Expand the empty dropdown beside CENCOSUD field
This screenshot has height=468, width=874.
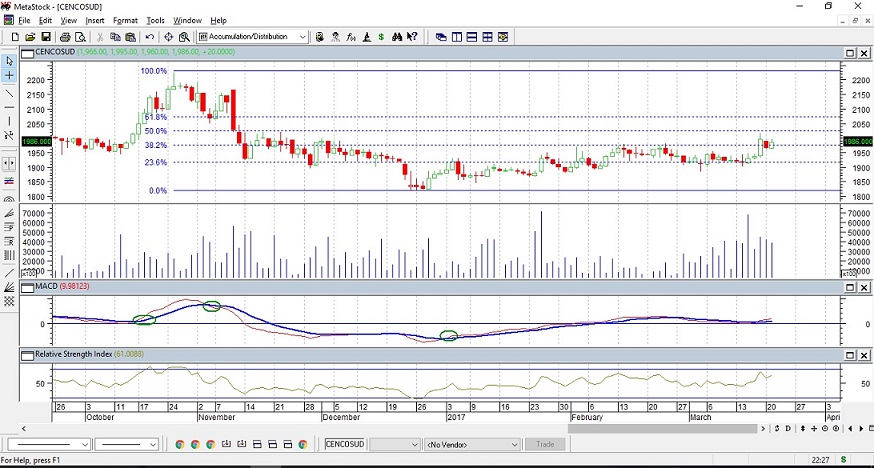pos(395,444)
